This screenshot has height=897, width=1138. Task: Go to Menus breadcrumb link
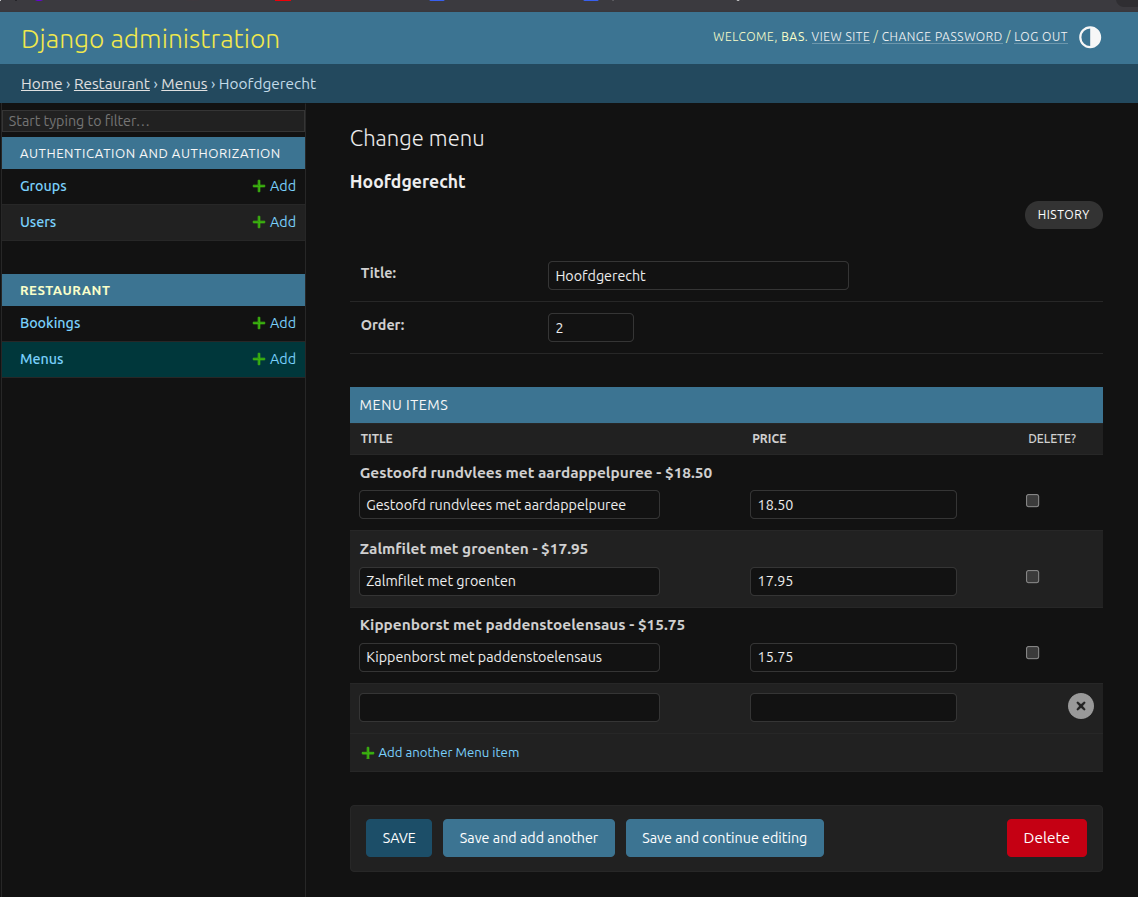[x=184, y=84]
